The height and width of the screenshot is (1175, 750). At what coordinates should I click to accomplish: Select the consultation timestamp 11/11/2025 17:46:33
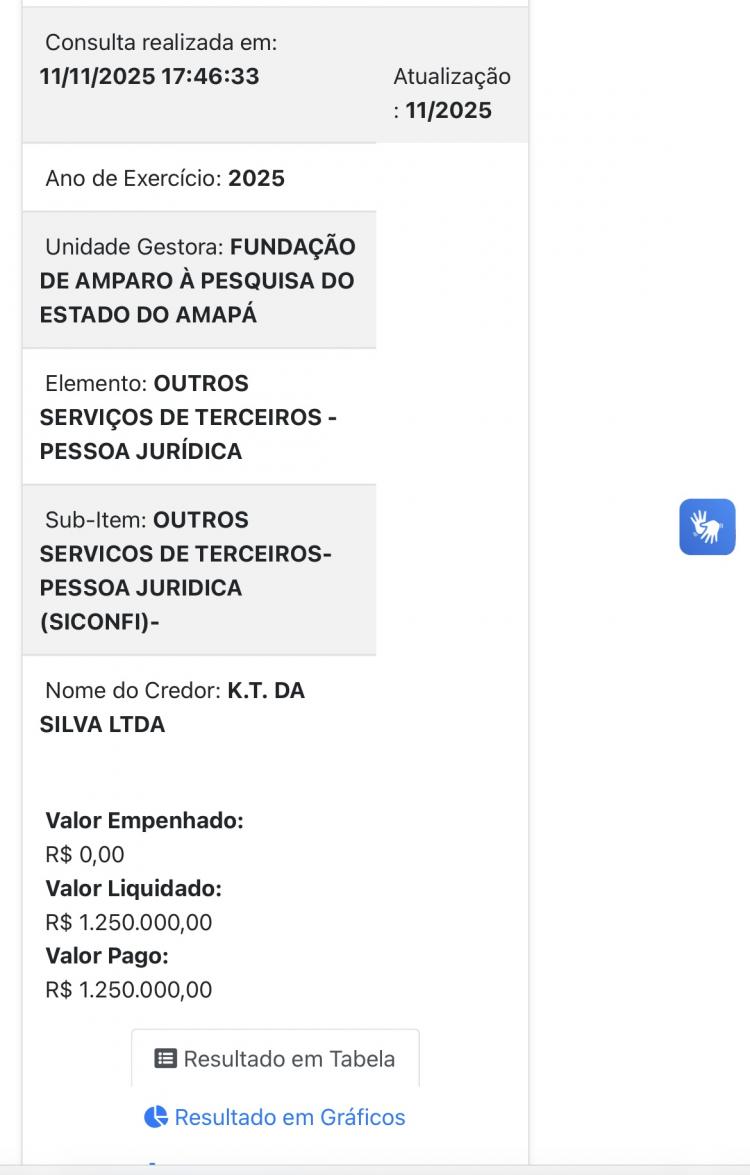coord(149,76)
